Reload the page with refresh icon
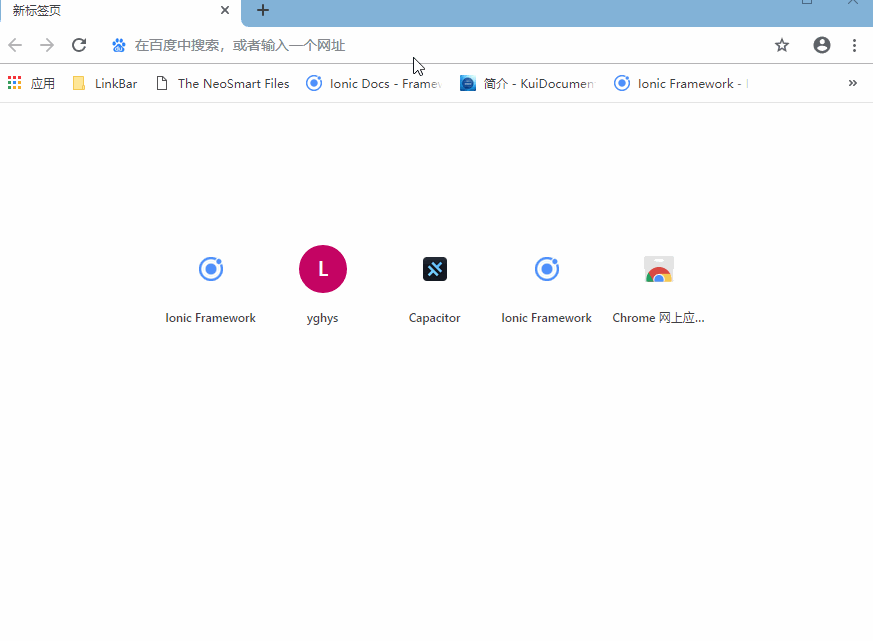Viewport: 873px width, 641px height. 79,45
